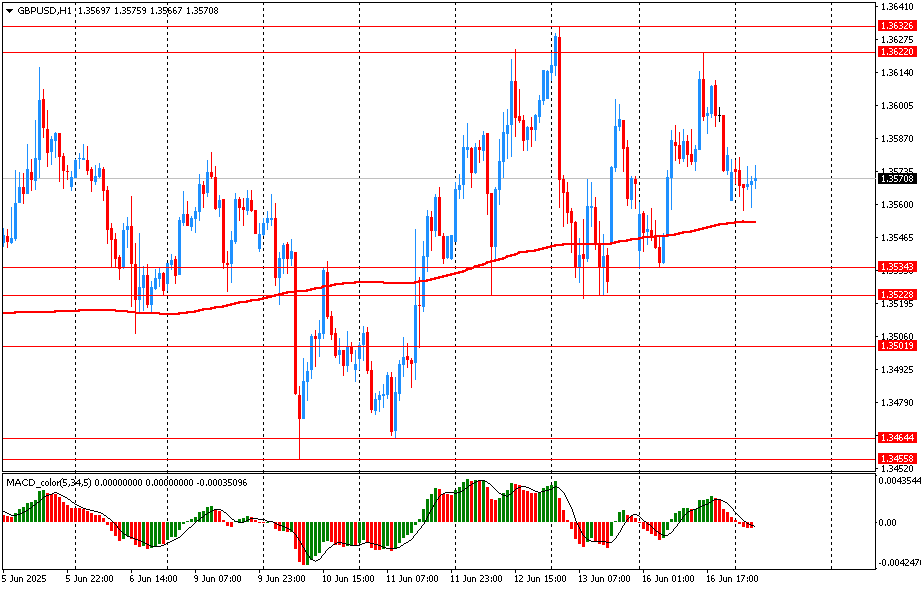
Task: Select the 9 Jun 07:00 time label
Action: (217, 578)
